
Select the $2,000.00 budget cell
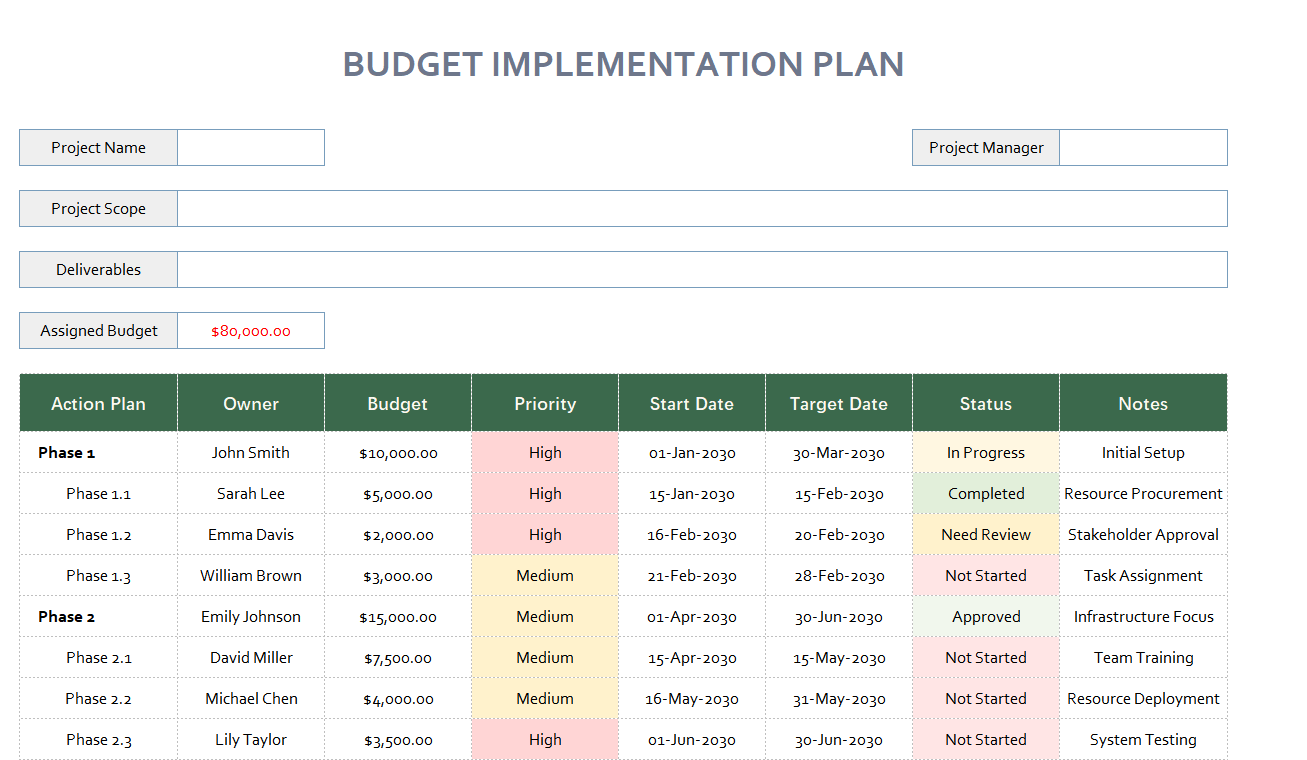click(x=398, y=534)
